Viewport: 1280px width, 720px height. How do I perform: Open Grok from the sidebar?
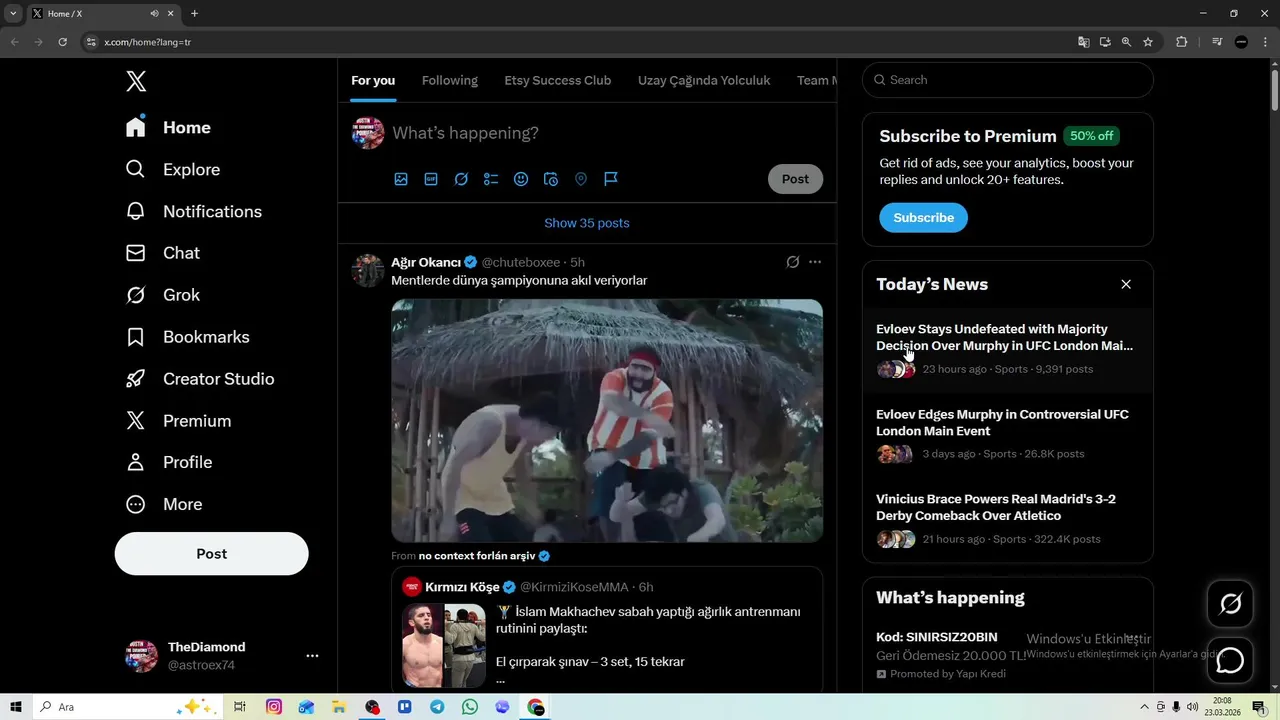162,295
